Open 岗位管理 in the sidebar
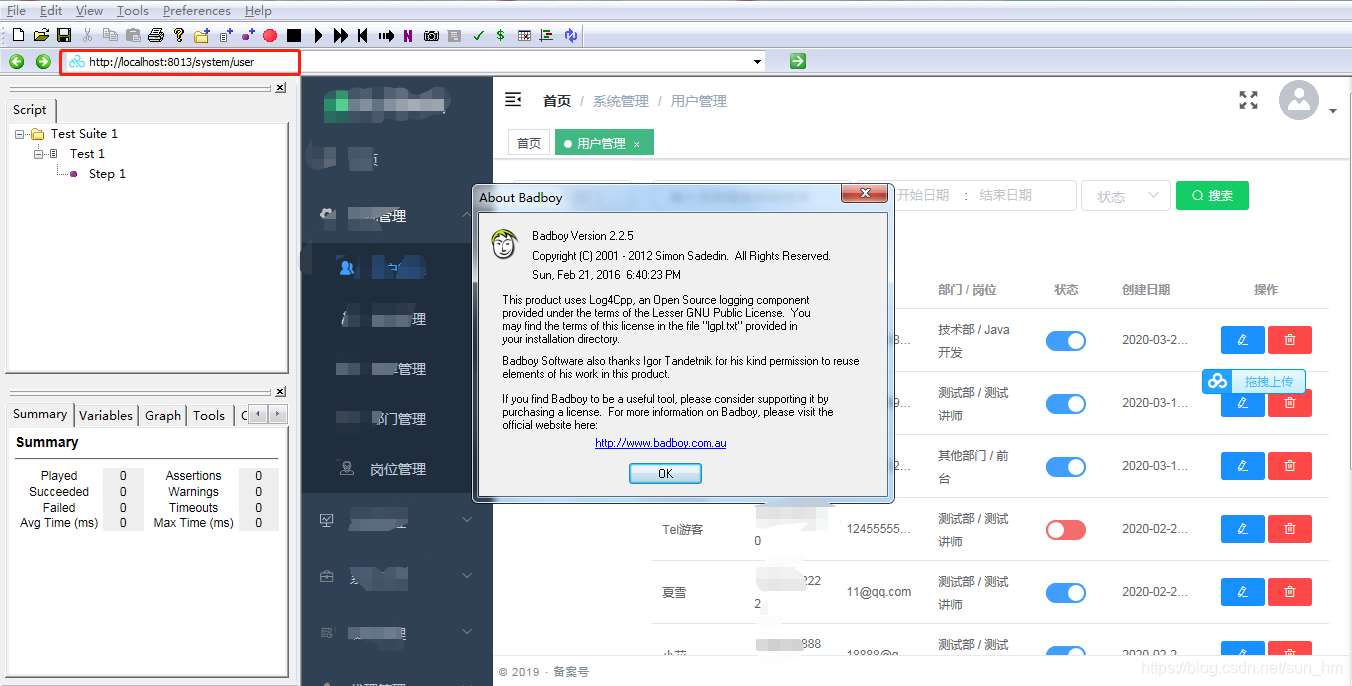Viewport: 1352px width, 686px height. click(x=397, y=469)
